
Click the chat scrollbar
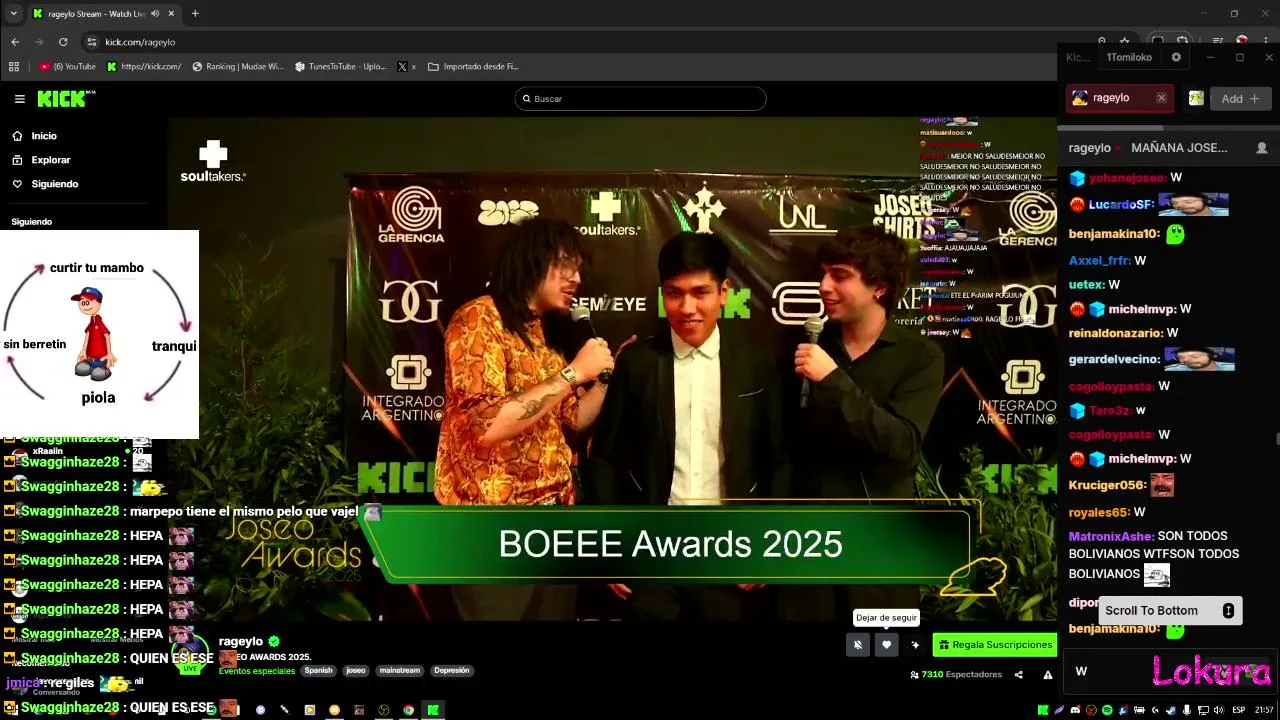(1276, 439)
